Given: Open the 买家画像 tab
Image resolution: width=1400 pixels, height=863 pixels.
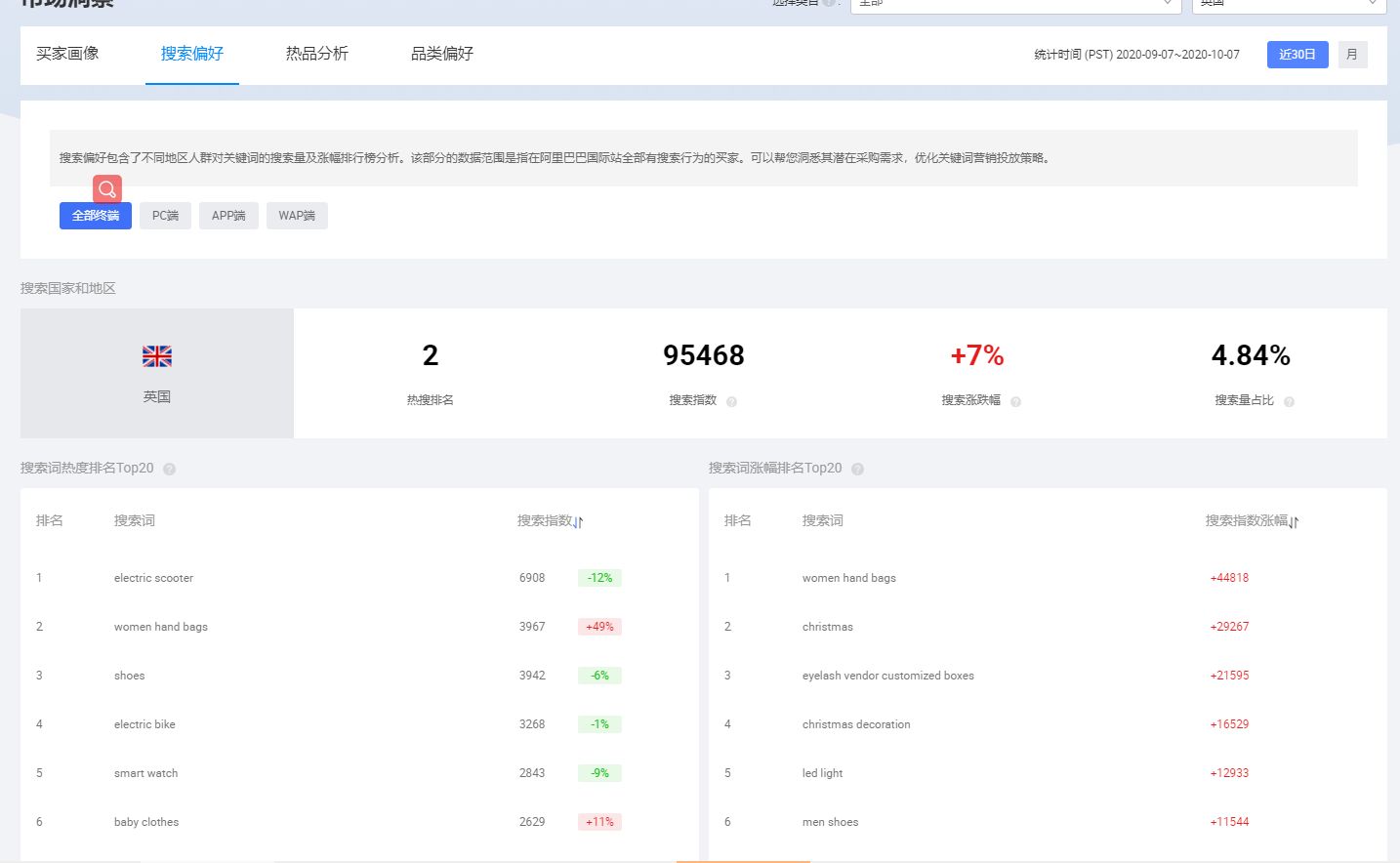Looking at the screenshot, I should [x=66, y=54].
